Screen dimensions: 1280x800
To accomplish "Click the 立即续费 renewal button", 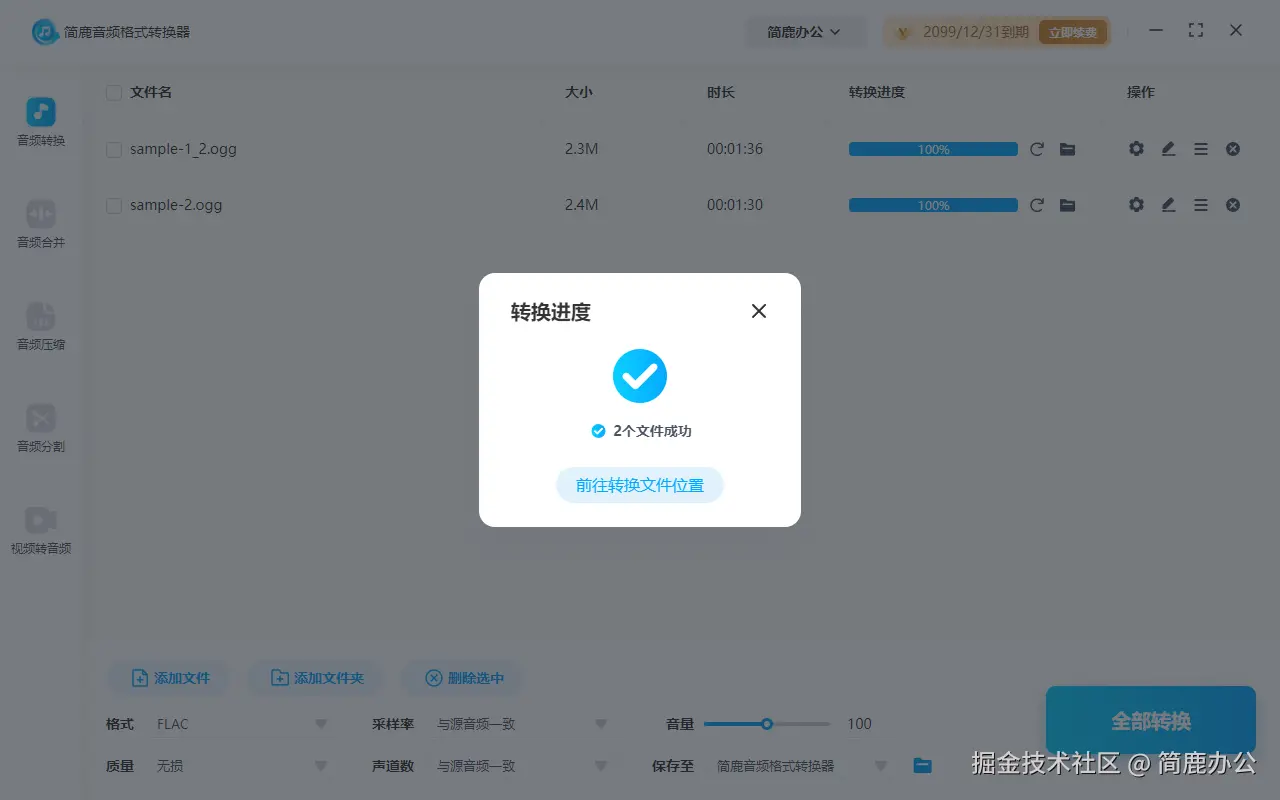I will [1073, 31].
